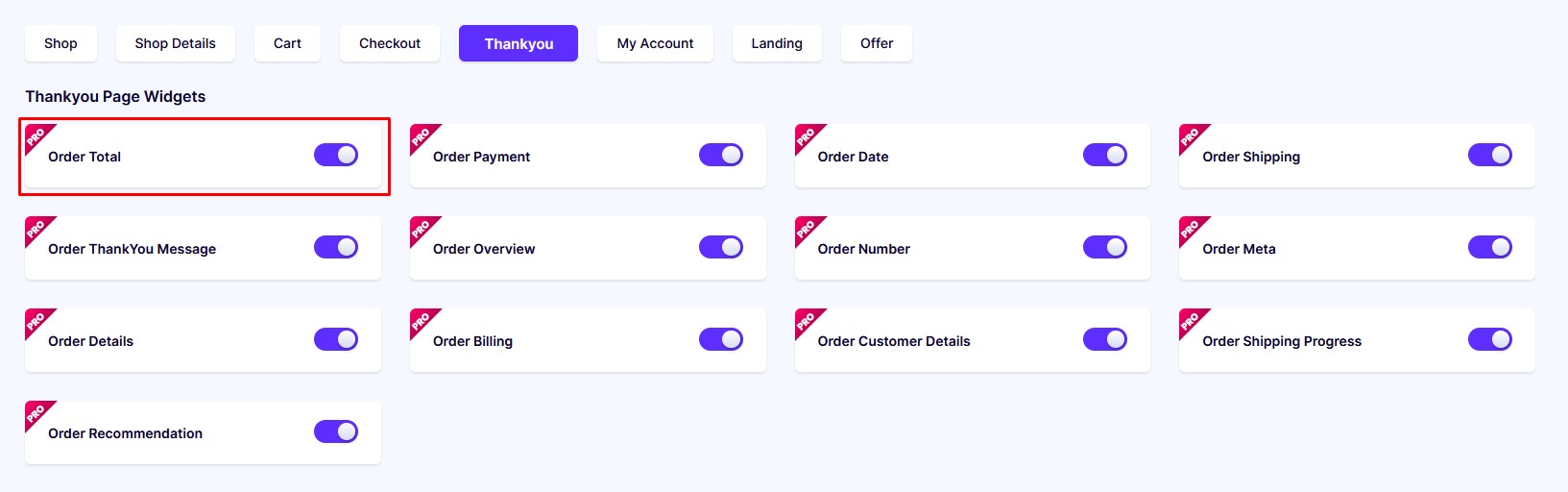Toggle off the Order Payment widget

pyautogui.click(x=721, y=155)
